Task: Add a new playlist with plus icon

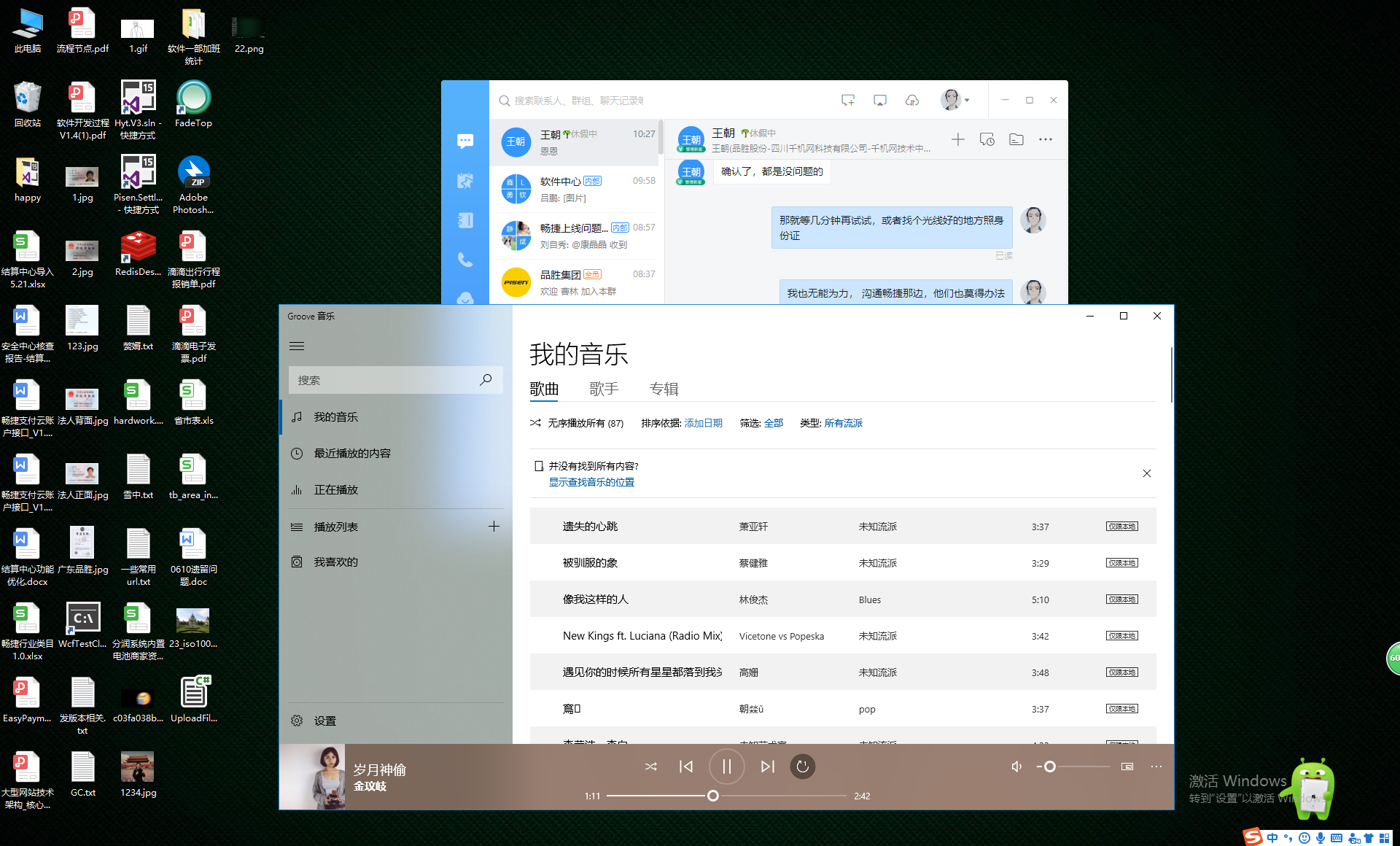Action: 494,527
